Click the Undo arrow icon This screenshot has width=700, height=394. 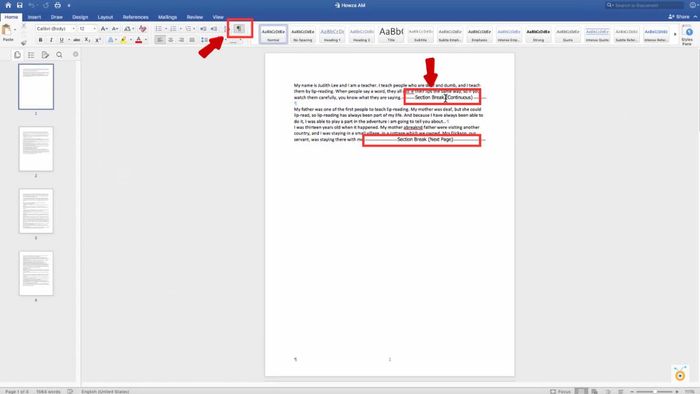[x=31, y=5]
